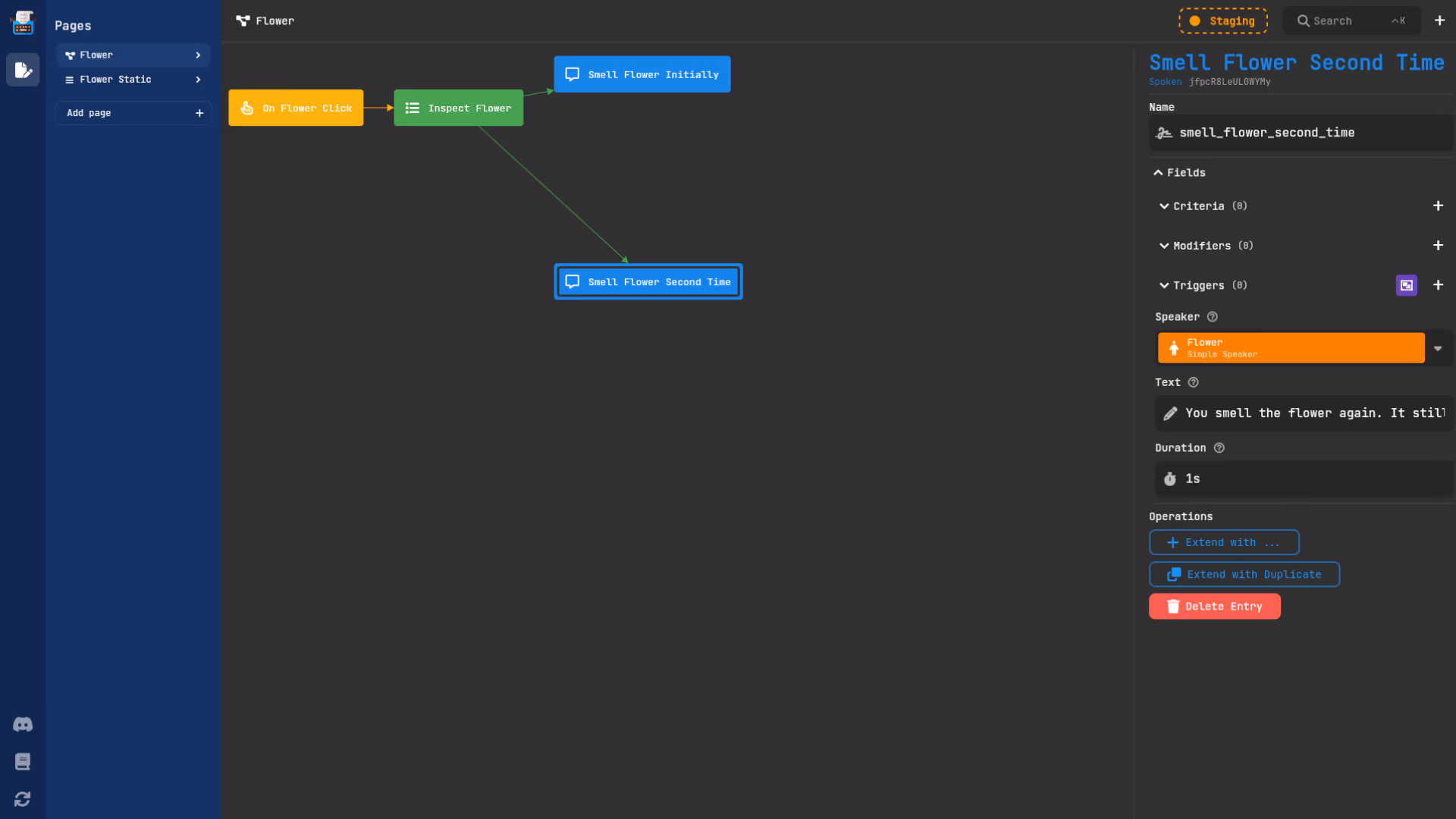
Task: Open the Speaker dropdown arrow
Action: click(x=1438, y=349)
